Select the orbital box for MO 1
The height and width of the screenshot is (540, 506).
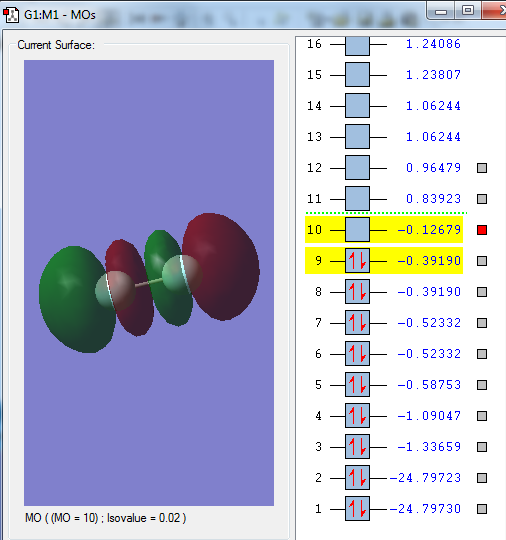tap(358, 509)
